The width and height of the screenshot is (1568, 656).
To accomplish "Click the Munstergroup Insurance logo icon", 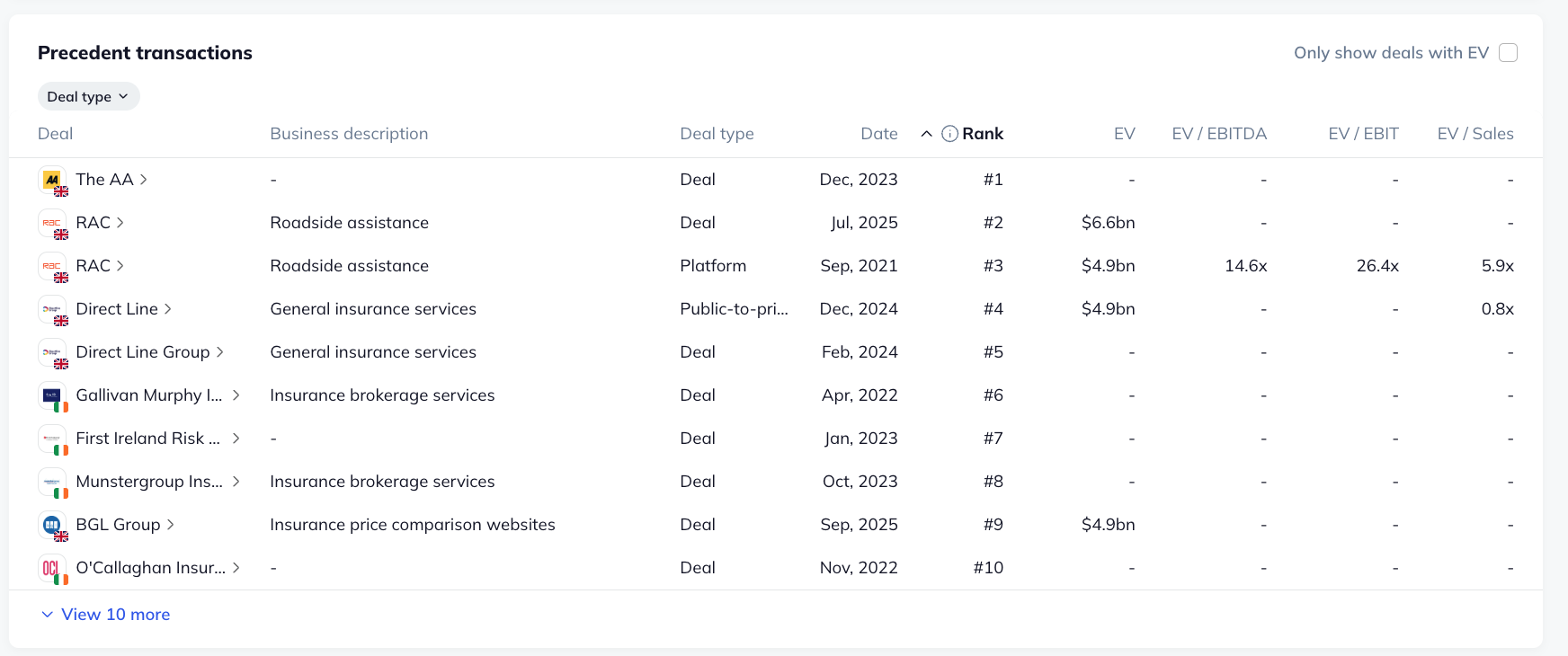I will [52, 482].
